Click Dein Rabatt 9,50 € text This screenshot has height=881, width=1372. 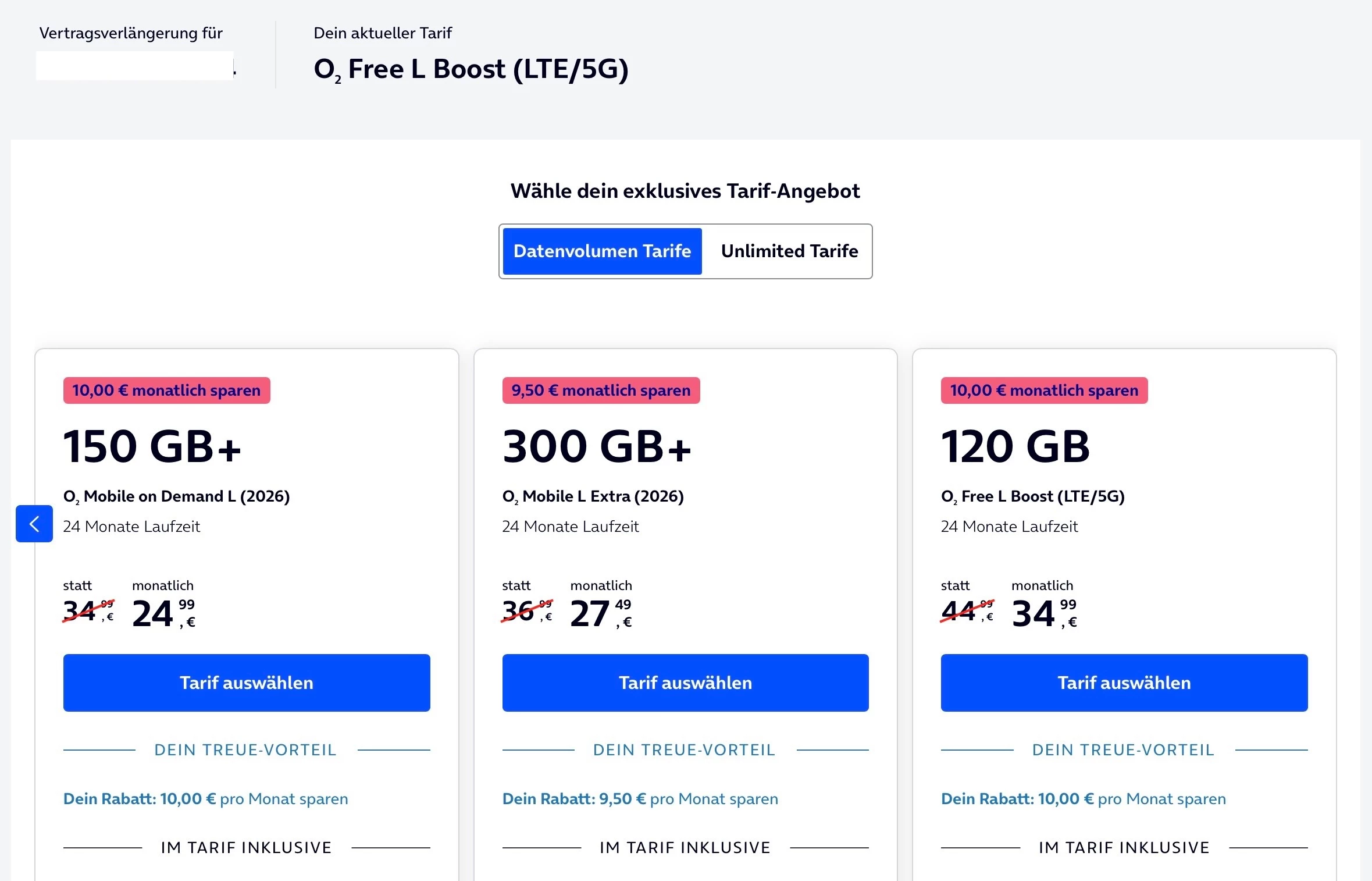coord(640,799)
